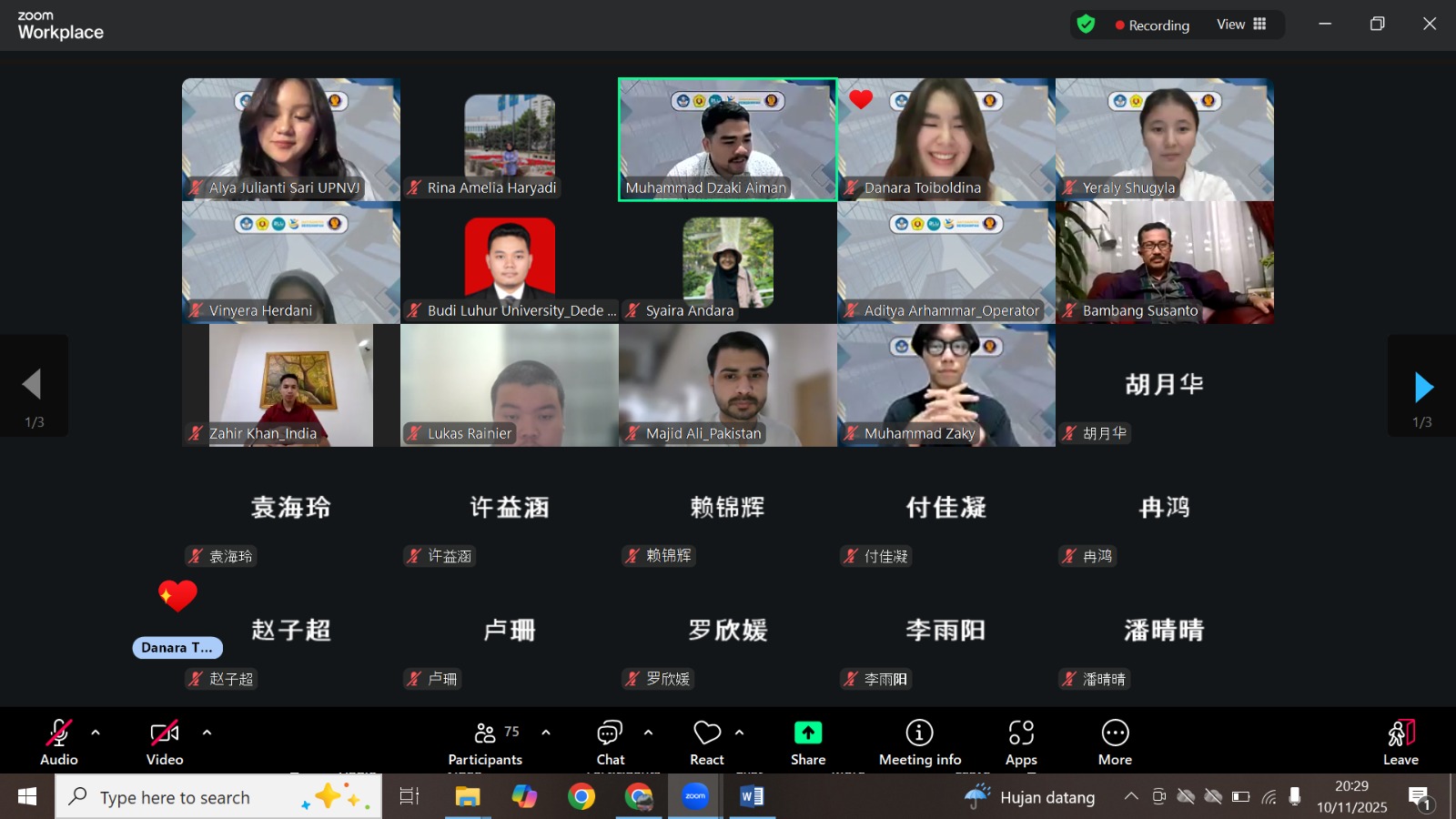
Task: Click the green encryption shield icon
Action: point(1086,25)
